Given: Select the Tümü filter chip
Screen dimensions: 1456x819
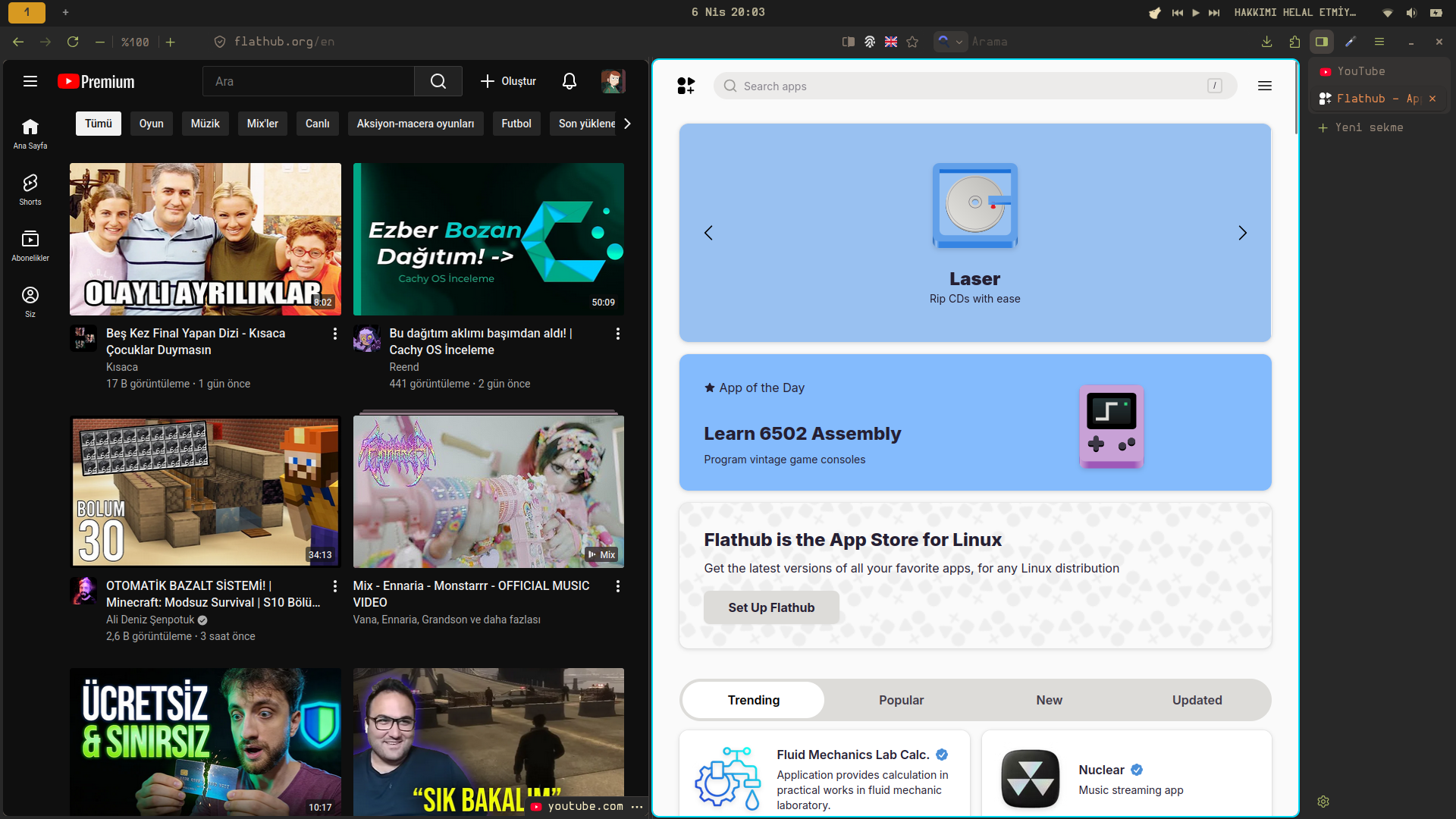Looking at the screenshot, I should click(x=99, y=124).
